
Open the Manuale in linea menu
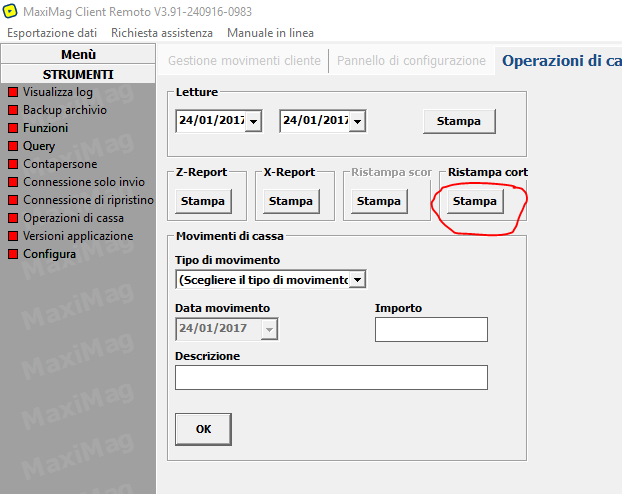(x=271, y=33)
